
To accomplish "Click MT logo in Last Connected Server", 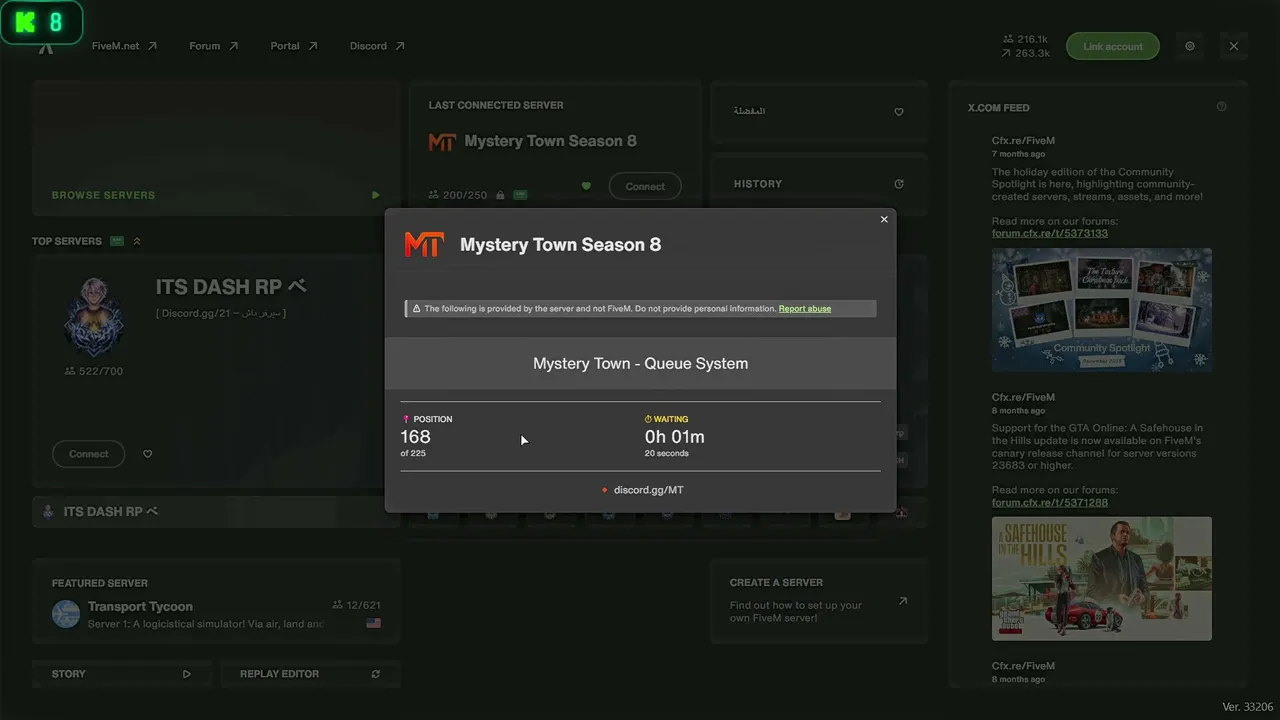I will [x=442, y=142].
